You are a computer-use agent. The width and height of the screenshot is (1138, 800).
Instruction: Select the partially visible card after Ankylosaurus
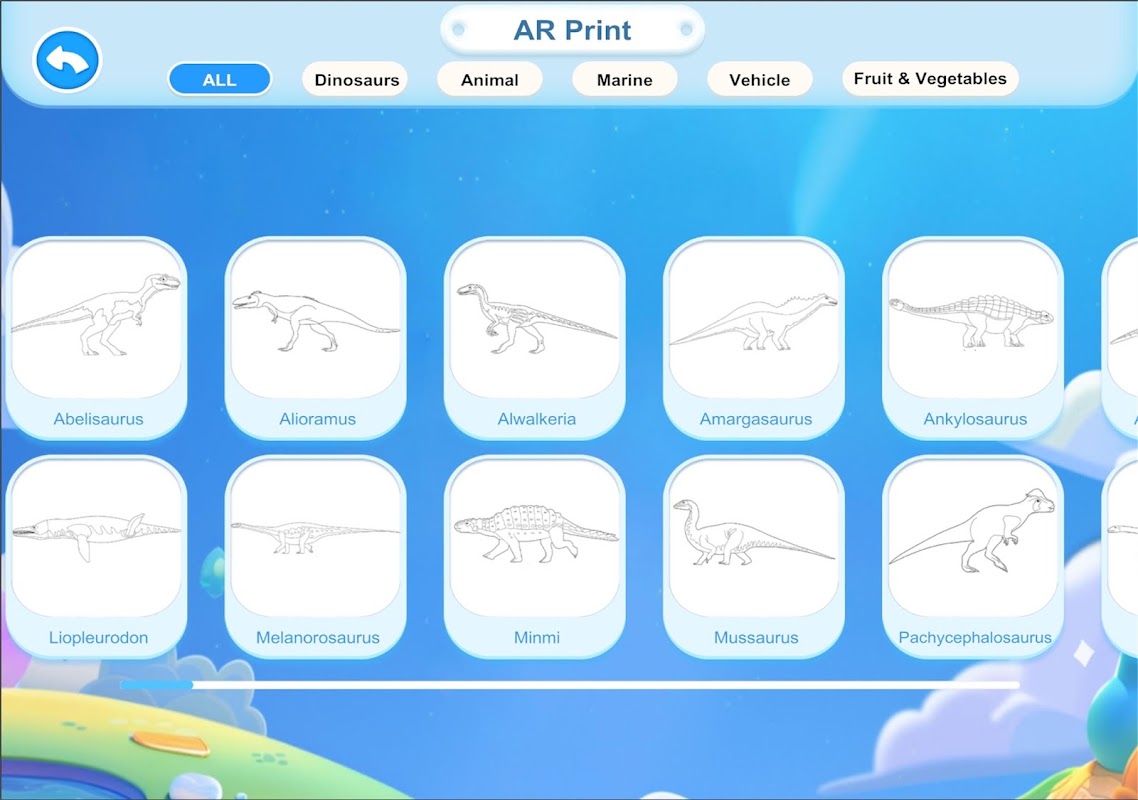(1120, 338)
